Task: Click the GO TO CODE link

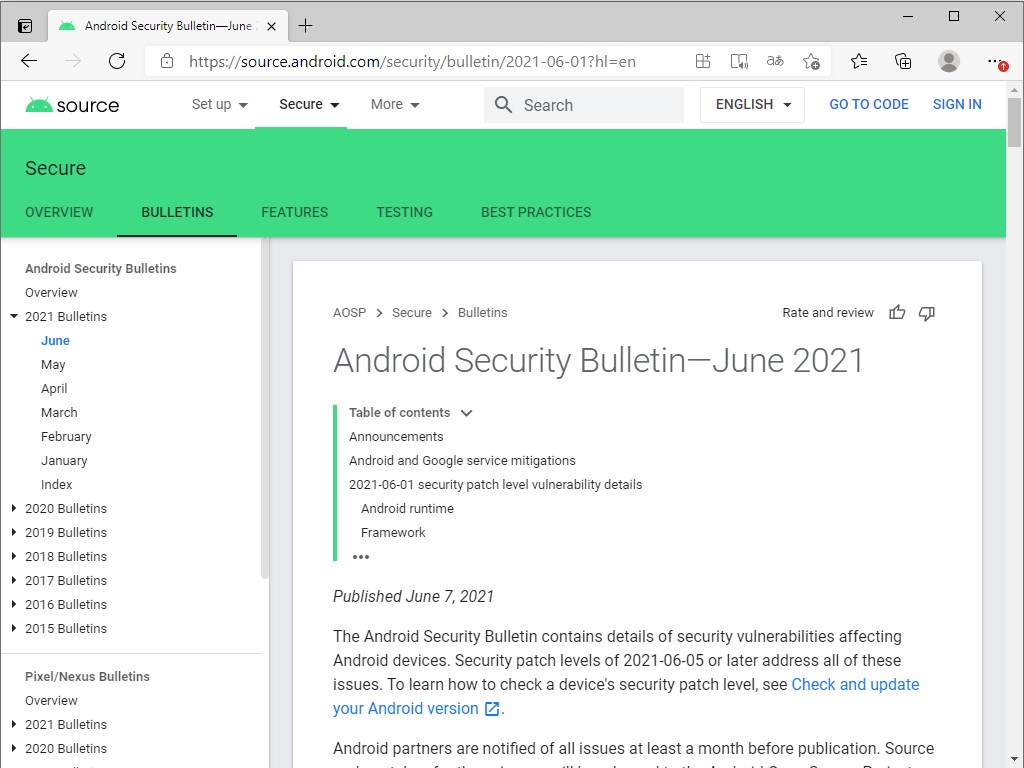Action: [x=868, y=104]
